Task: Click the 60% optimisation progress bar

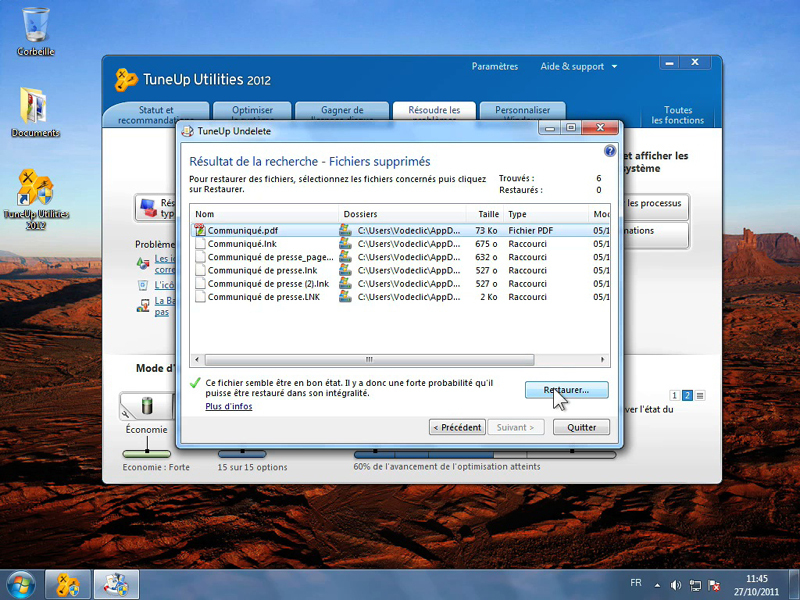Action: pos(485,454)
